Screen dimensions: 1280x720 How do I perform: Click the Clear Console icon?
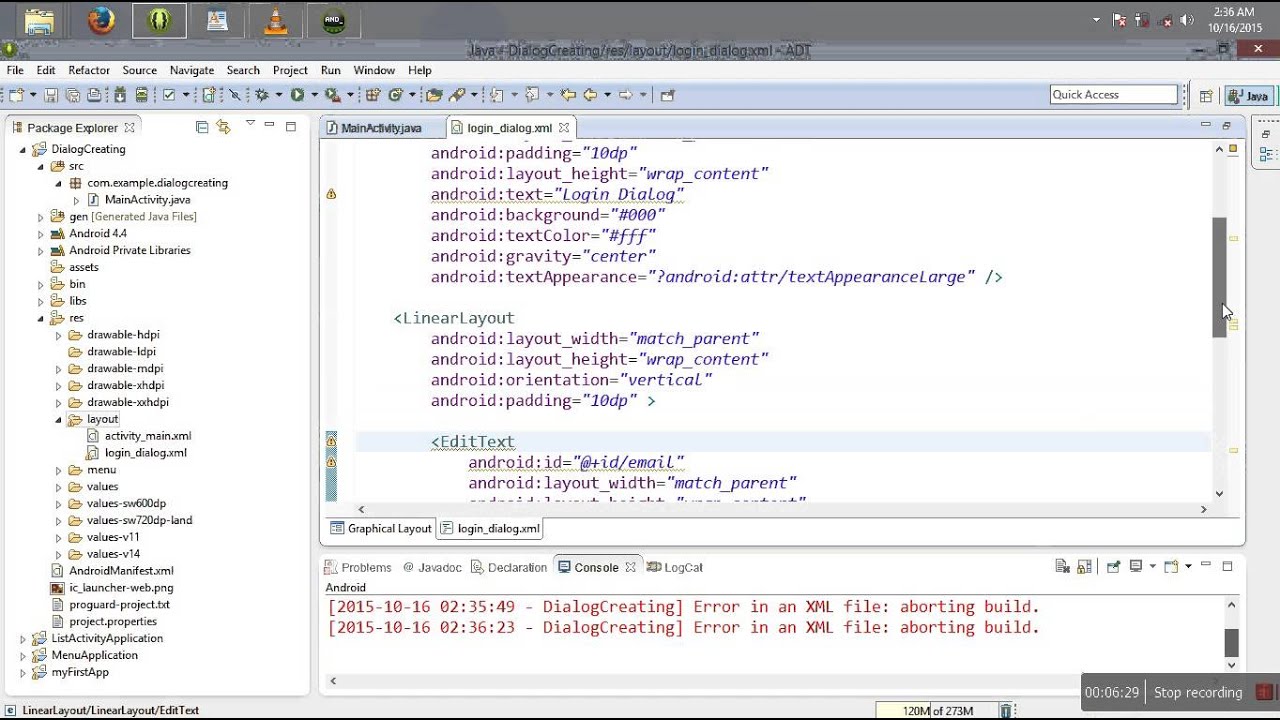click(x=1063, y=567)
